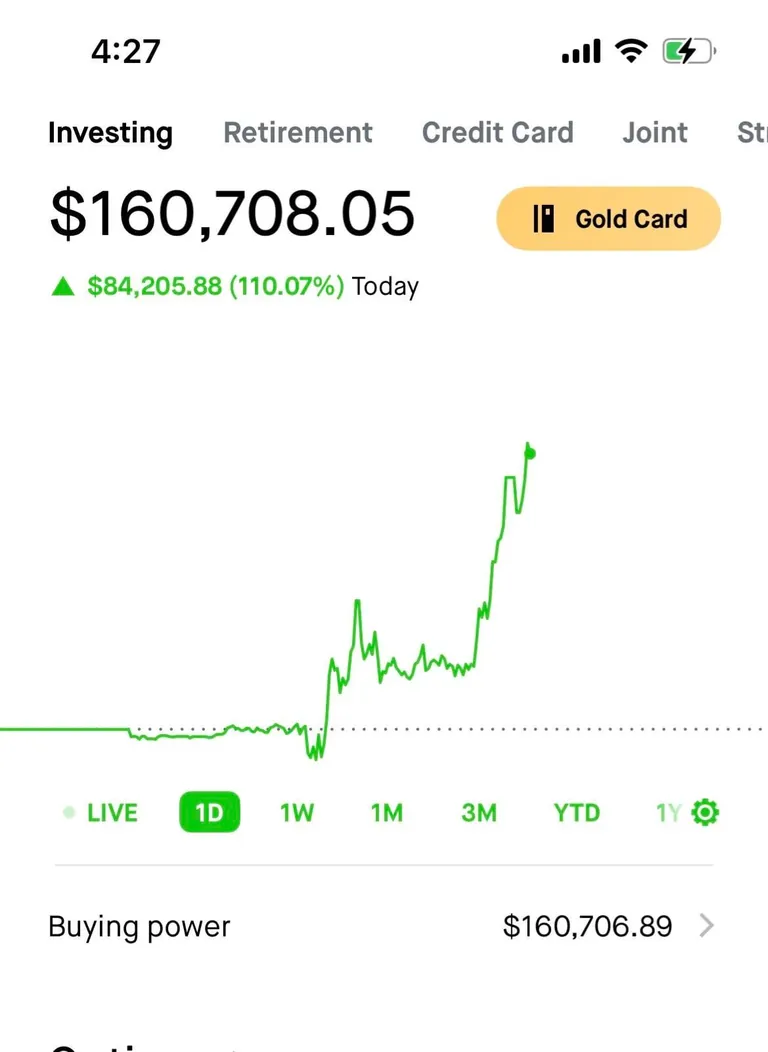
Task: Open the Retirement tab
Action: click(298, 133)
